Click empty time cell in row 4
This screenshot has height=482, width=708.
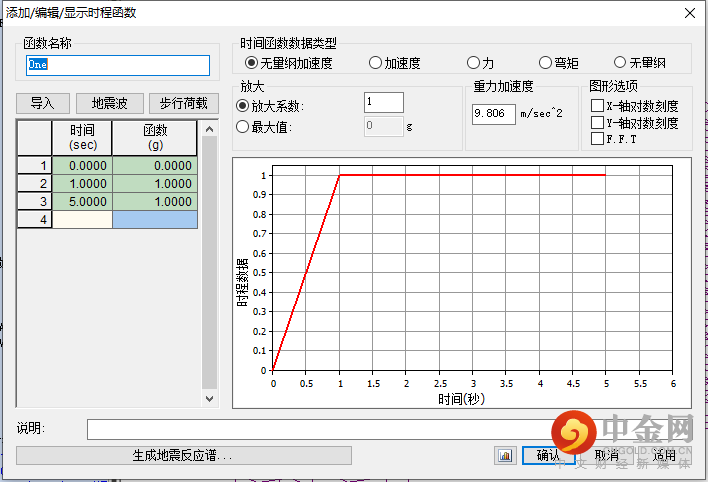(x=82, y=220)
